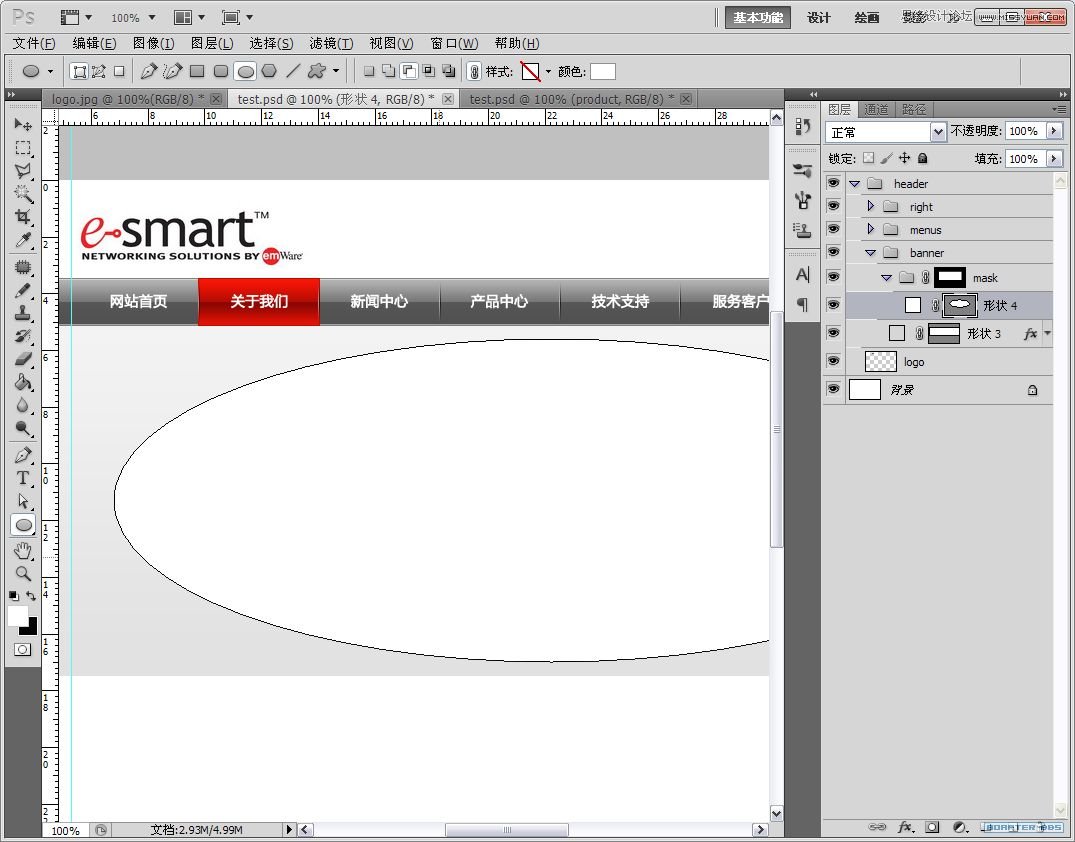Switch to 路径 panel tab

pyautogui.click(x=913, y=110)
